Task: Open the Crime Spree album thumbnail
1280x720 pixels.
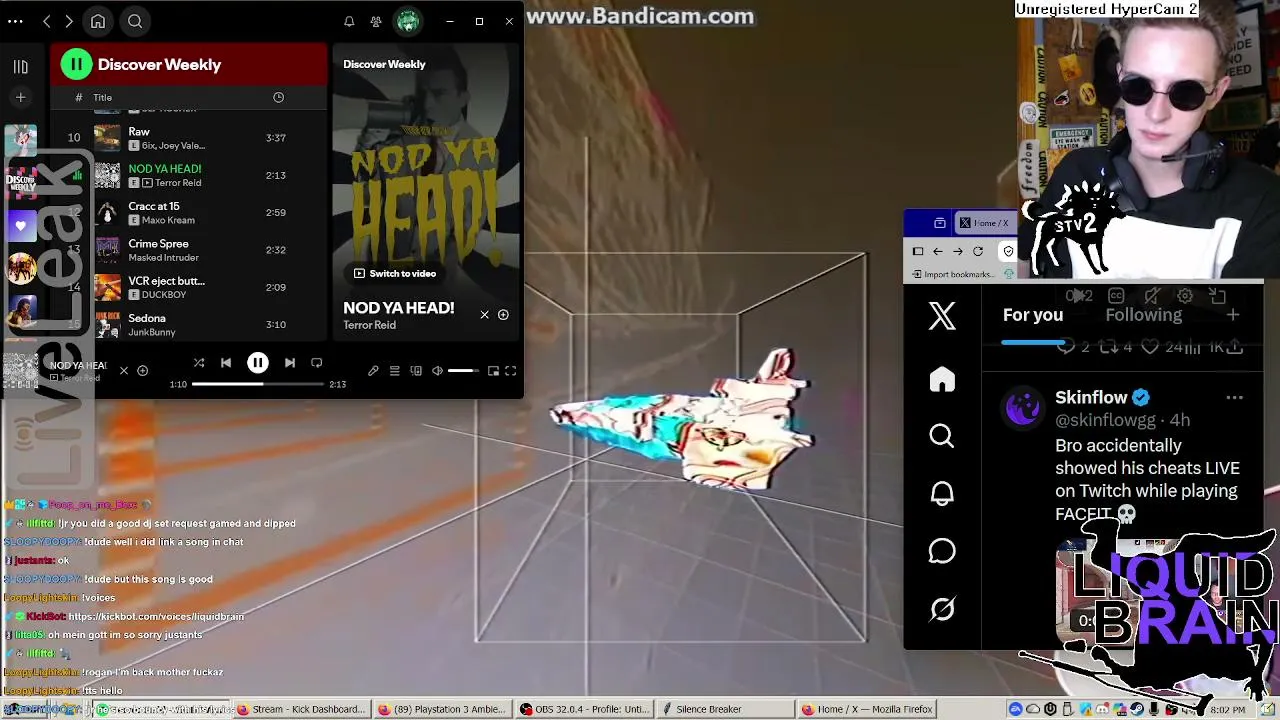Action: 107,250
